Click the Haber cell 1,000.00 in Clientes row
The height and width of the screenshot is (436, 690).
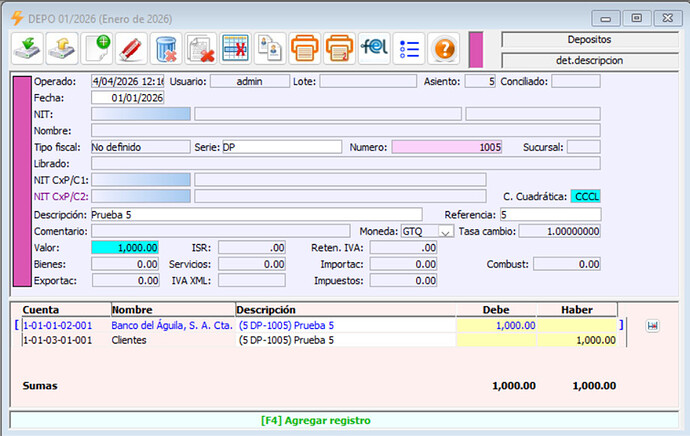(x=577, y=340)
